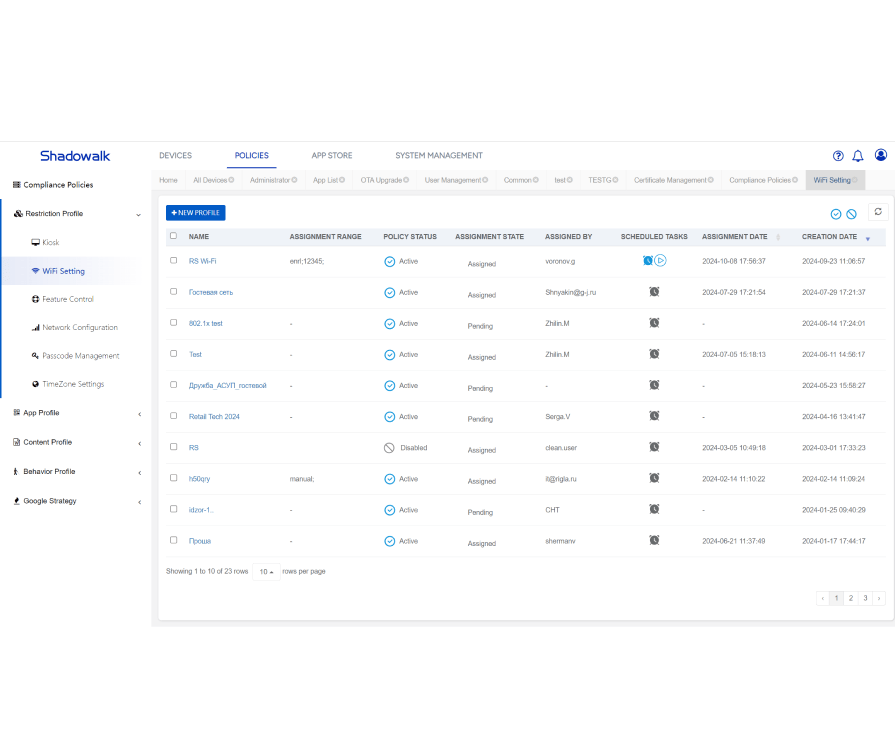Open the rows per page dropdown
This screenshot has width=895, height=745.
pos(267,571)
